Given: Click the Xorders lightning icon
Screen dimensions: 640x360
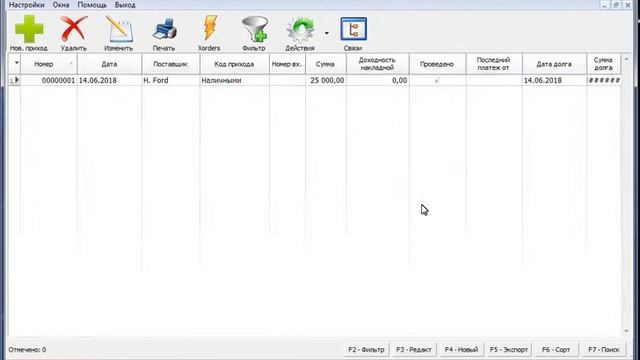Looking at the screenshot, I should tap(210, 28).
